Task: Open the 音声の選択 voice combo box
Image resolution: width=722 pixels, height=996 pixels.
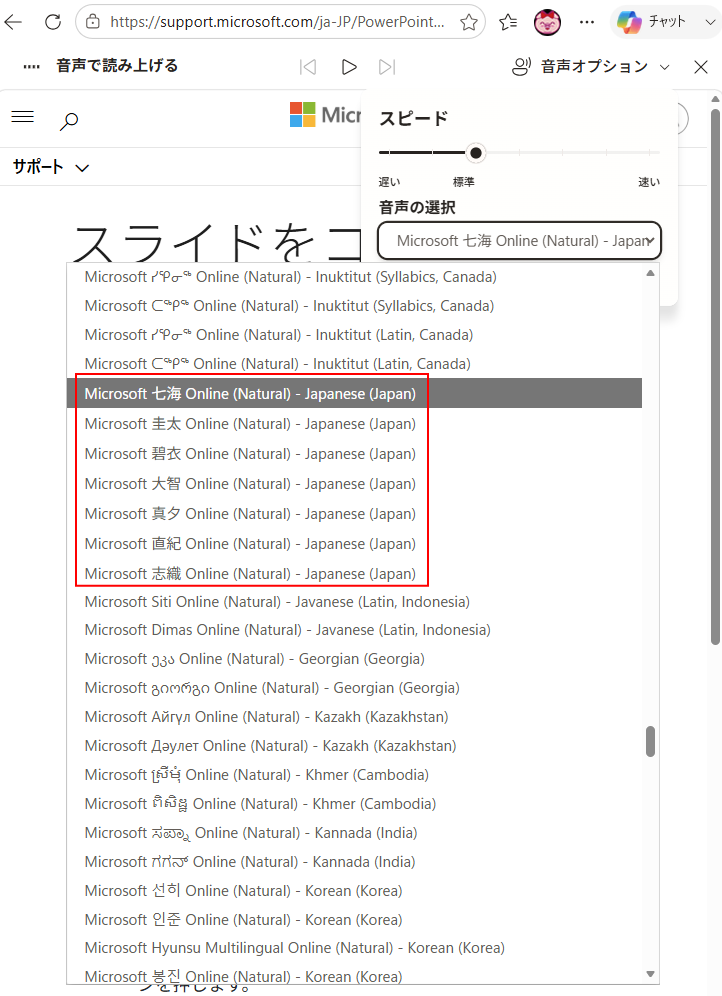Action: (x=519, y=241)
